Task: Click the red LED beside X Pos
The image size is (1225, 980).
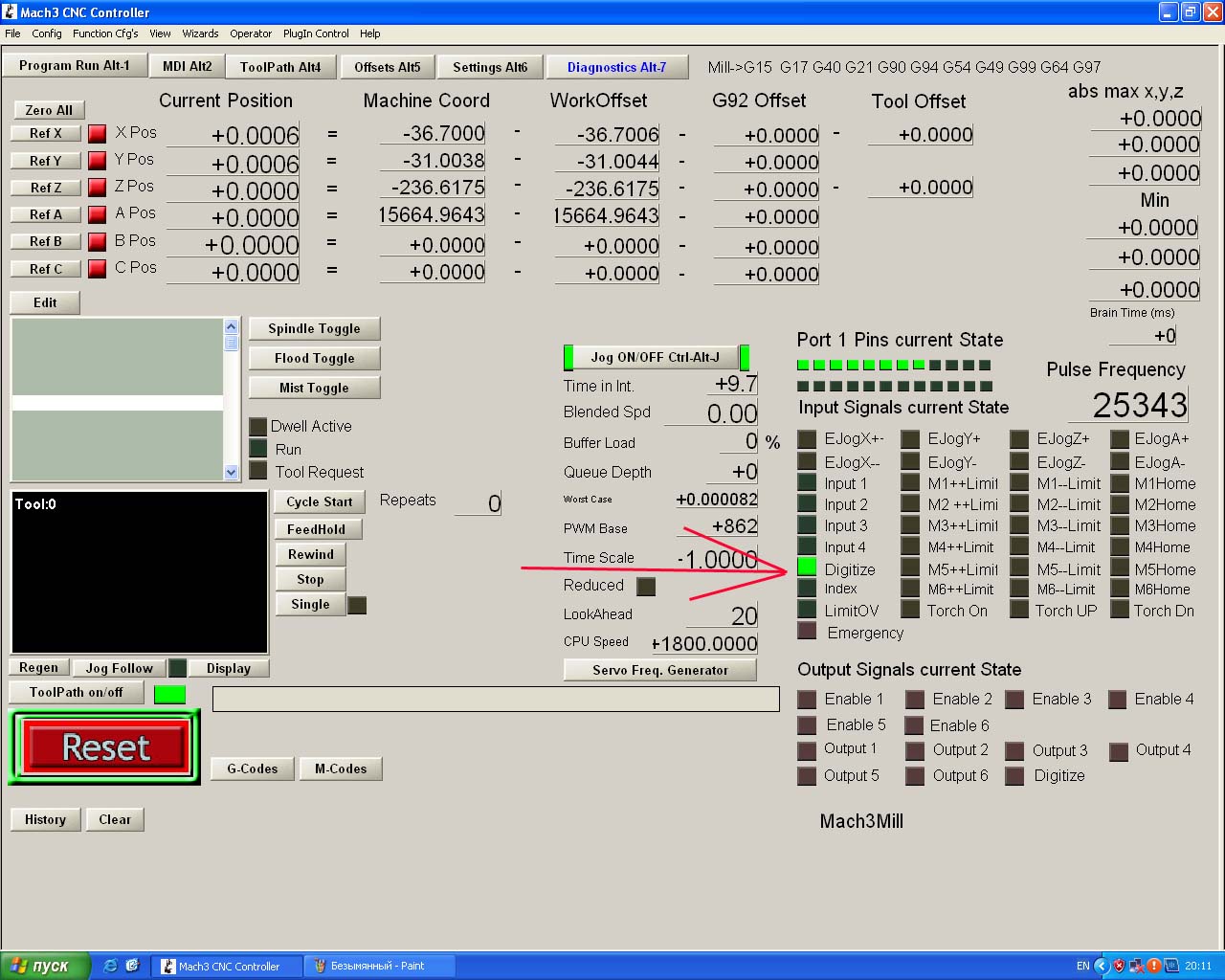Action: [98, 133]
